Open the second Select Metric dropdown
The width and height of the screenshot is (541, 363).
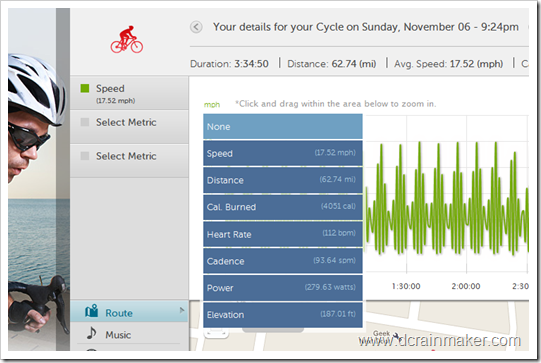[x=129, y=161]
